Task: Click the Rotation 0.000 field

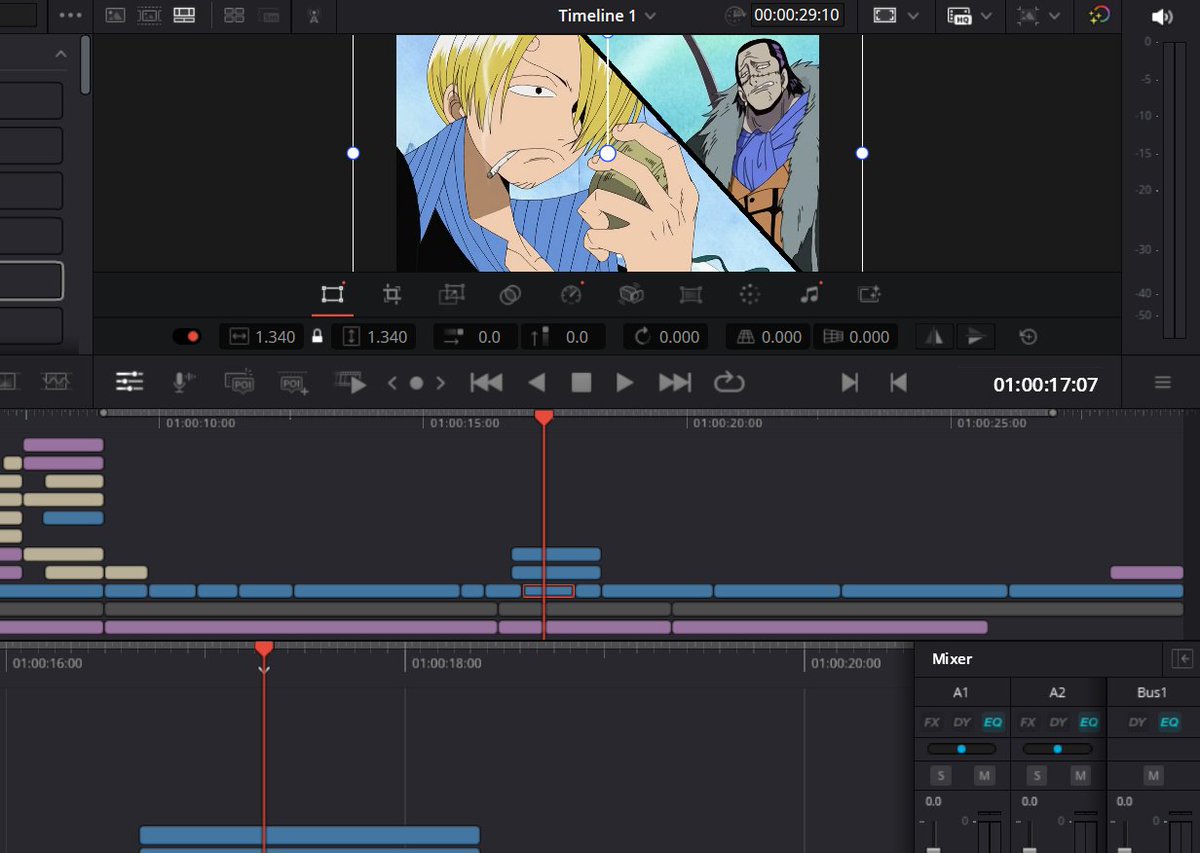Action: click(666, 337)
